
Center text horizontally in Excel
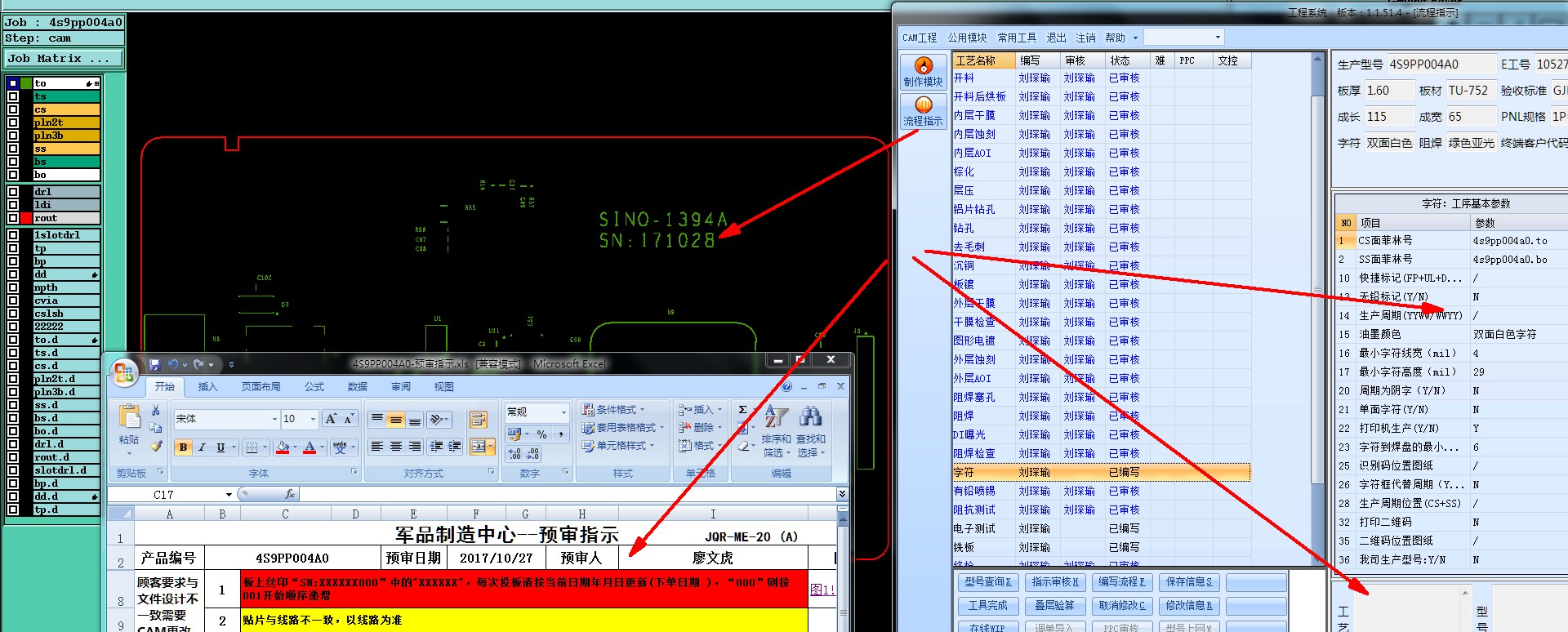[396, 446]
